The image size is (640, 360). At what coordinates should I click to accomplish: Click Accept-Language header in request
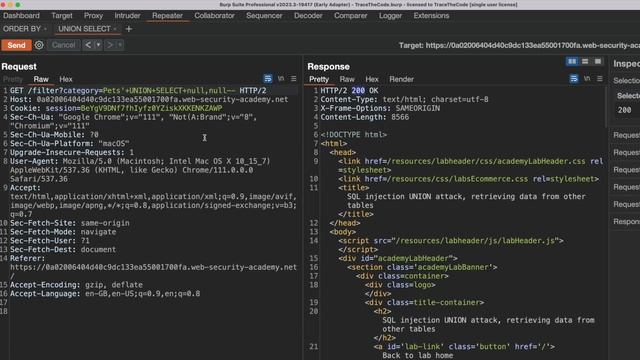105,294
